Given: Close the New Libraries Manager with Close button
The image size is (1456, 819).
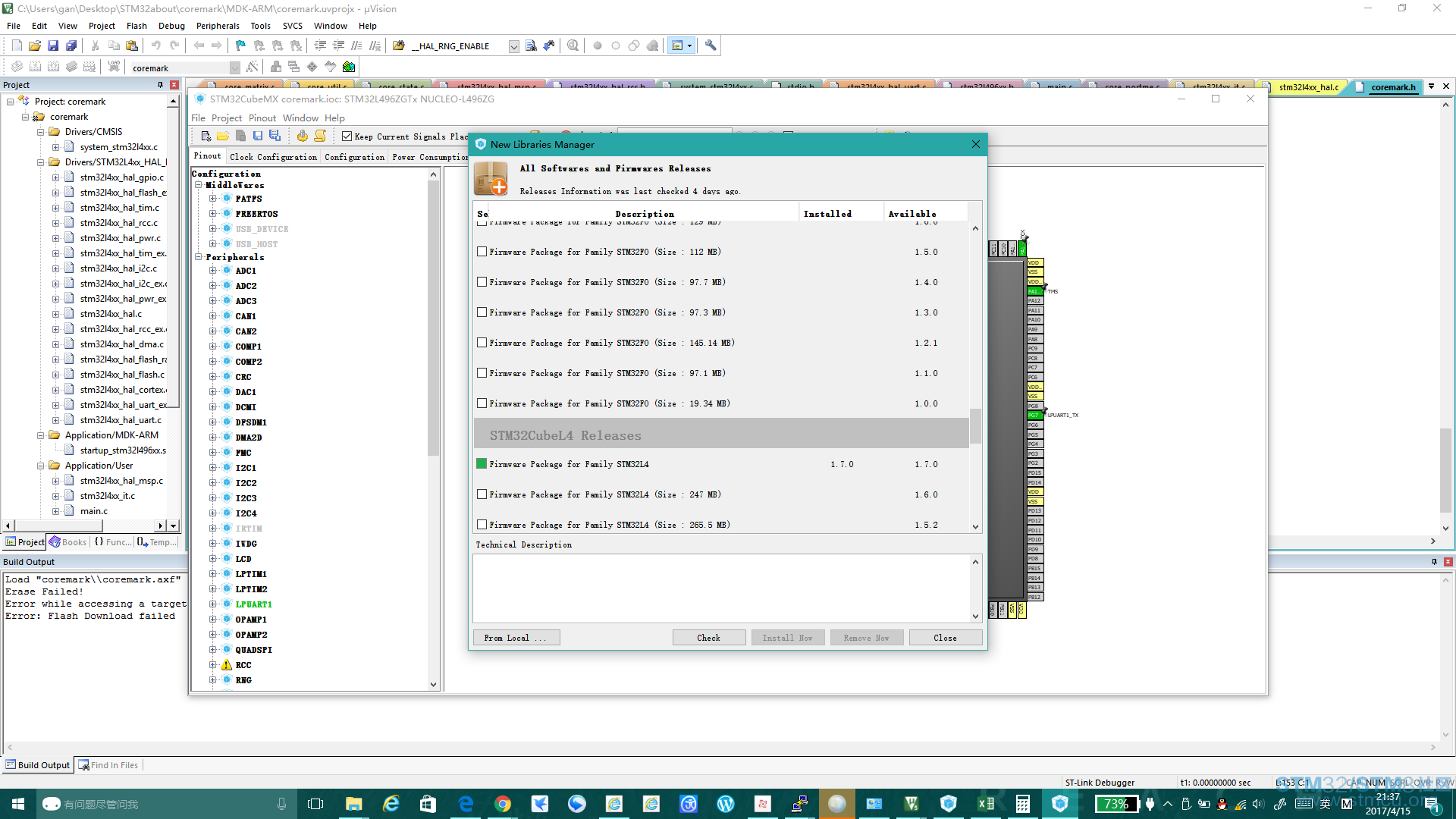Looking at the screenshot, I should point(946,638).
